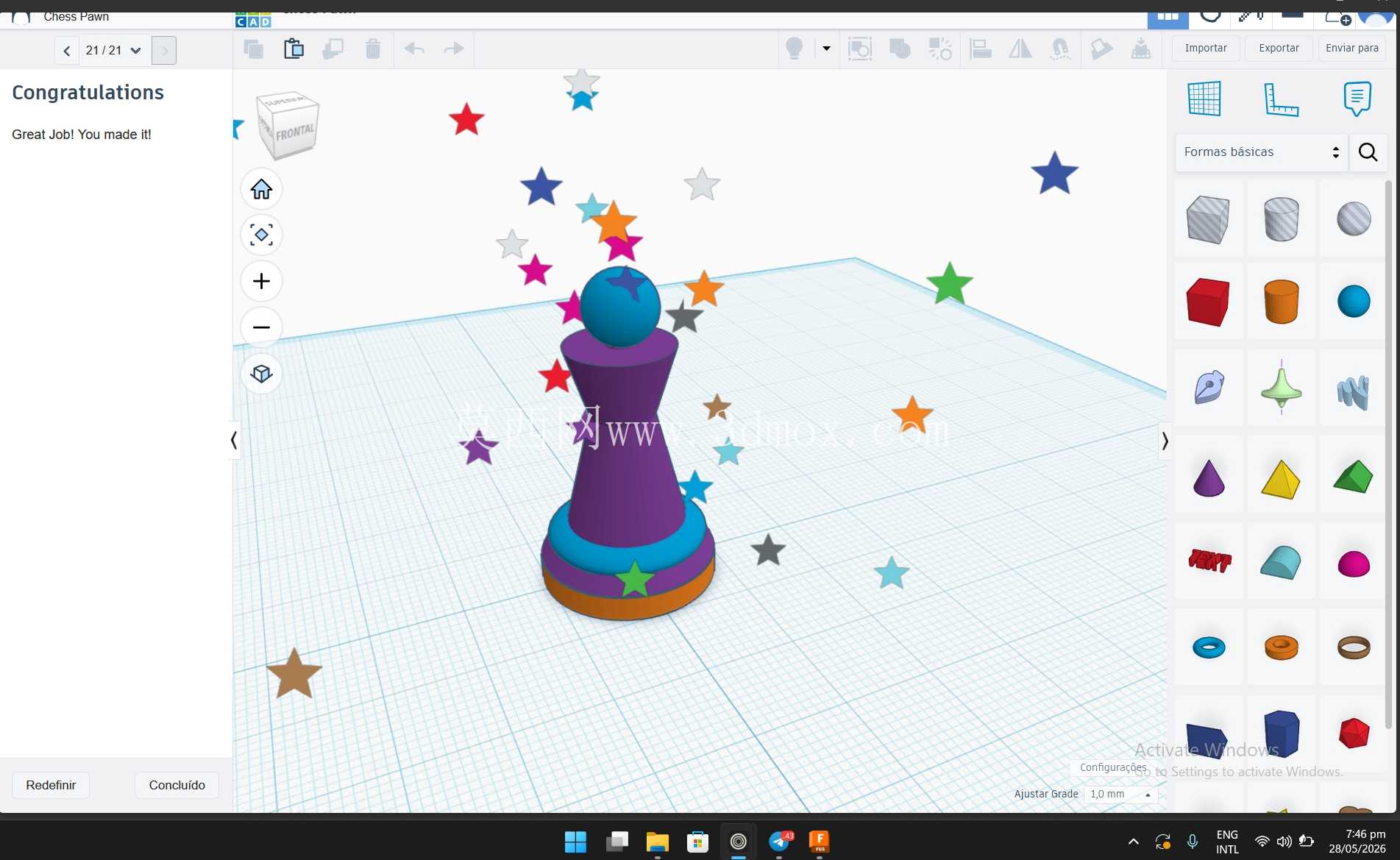Screen dimensions: 1400x860
Task: Click the Home view button
Action: [261, 189]
